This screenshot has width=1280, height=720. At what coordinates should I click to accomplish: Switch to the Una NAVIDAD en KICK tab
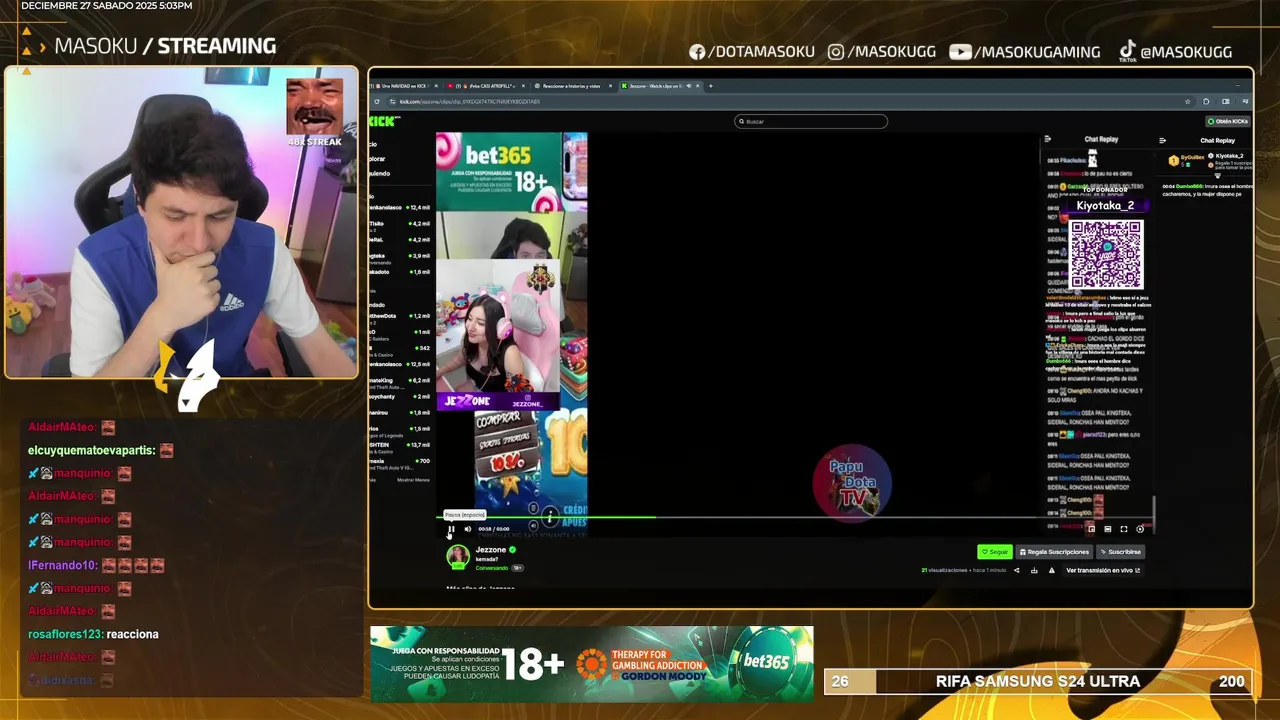click(x=403, y=86)
